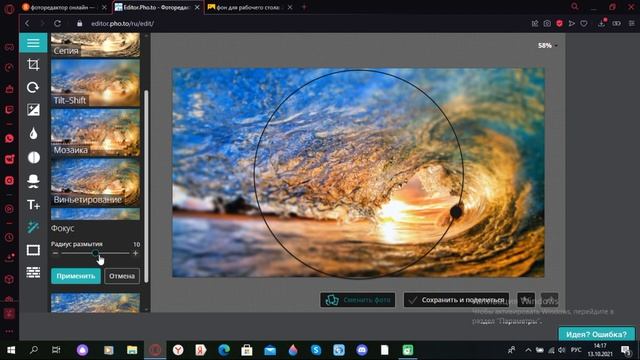Click the address bar editor.pho.to URL
This screenshot has width=640, height=360.
122,24
